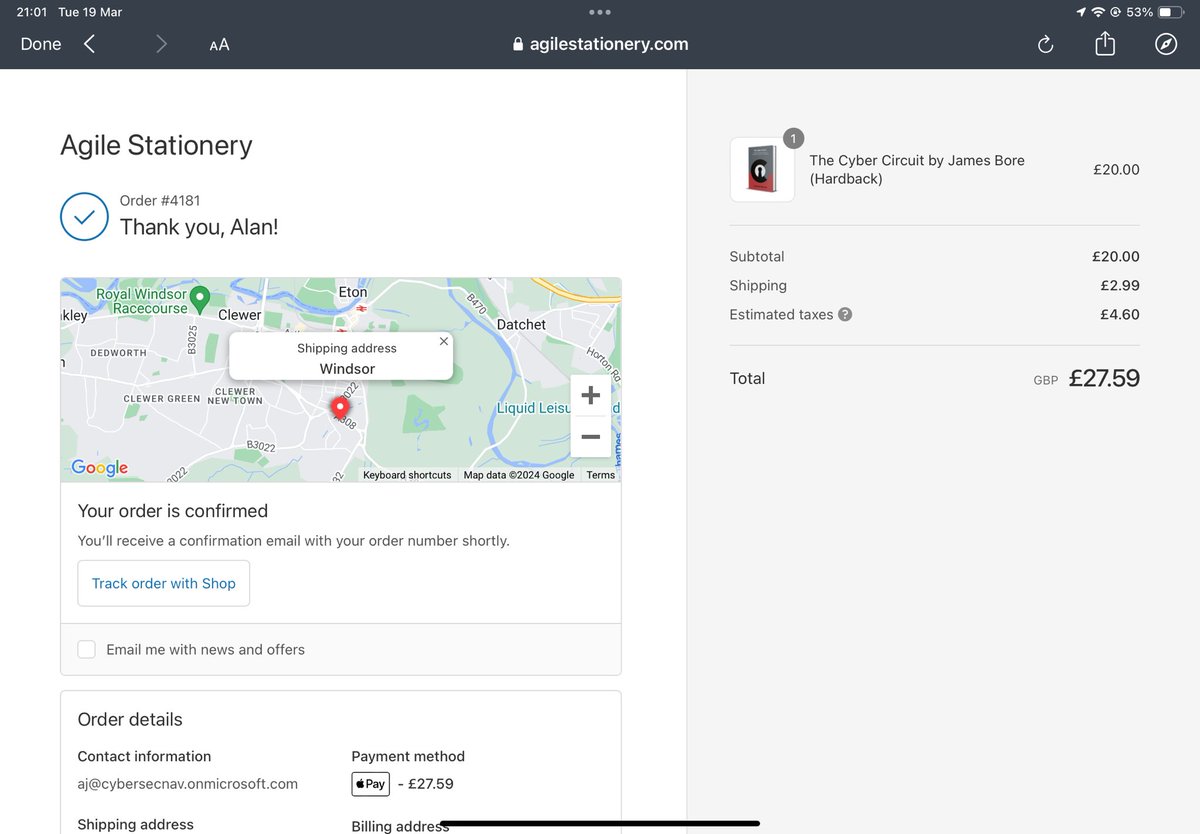Click the Order details heading
This screenshot has height=834, width=1200.
point(130,719)
